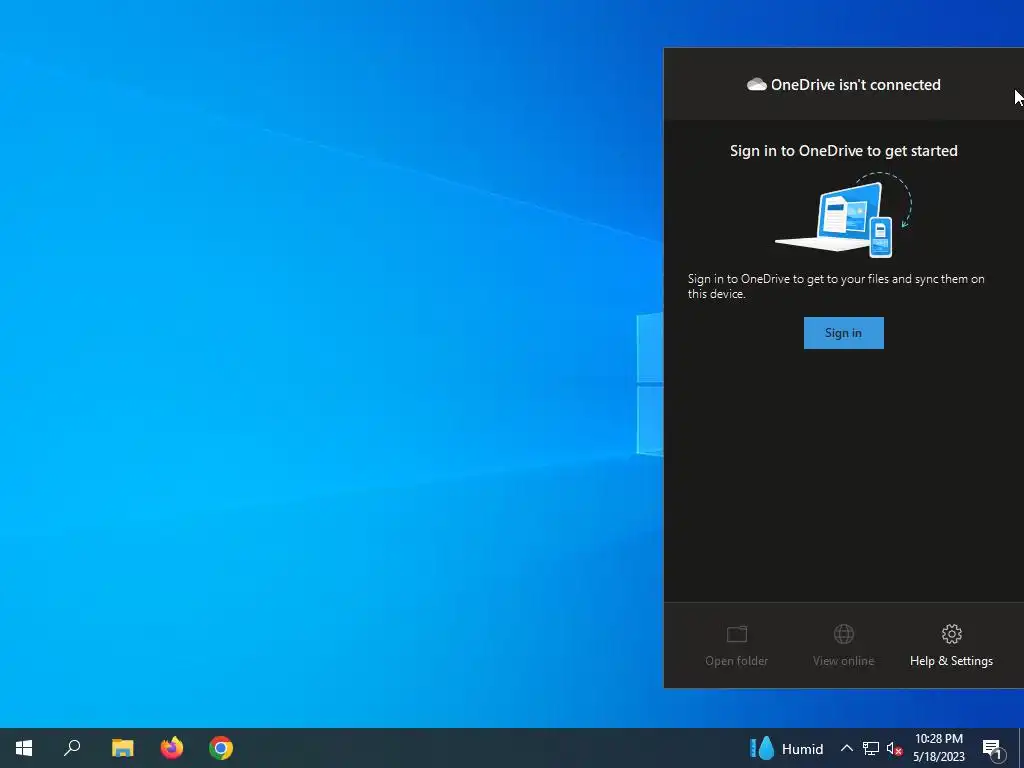The image size is (1024, 768).
Task: Open Help & Settings in OneDrive panel
Action: 951,645
